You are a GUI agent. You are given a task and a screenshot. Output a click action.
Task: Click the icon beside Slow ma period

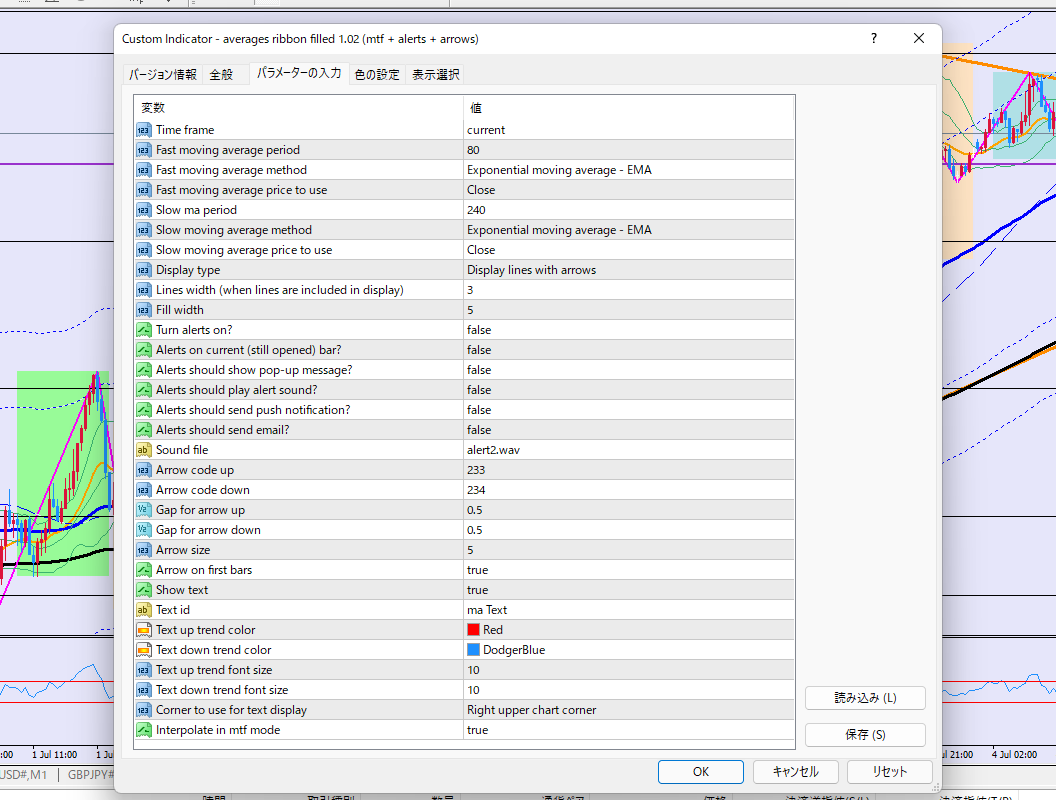pos(143,210)
